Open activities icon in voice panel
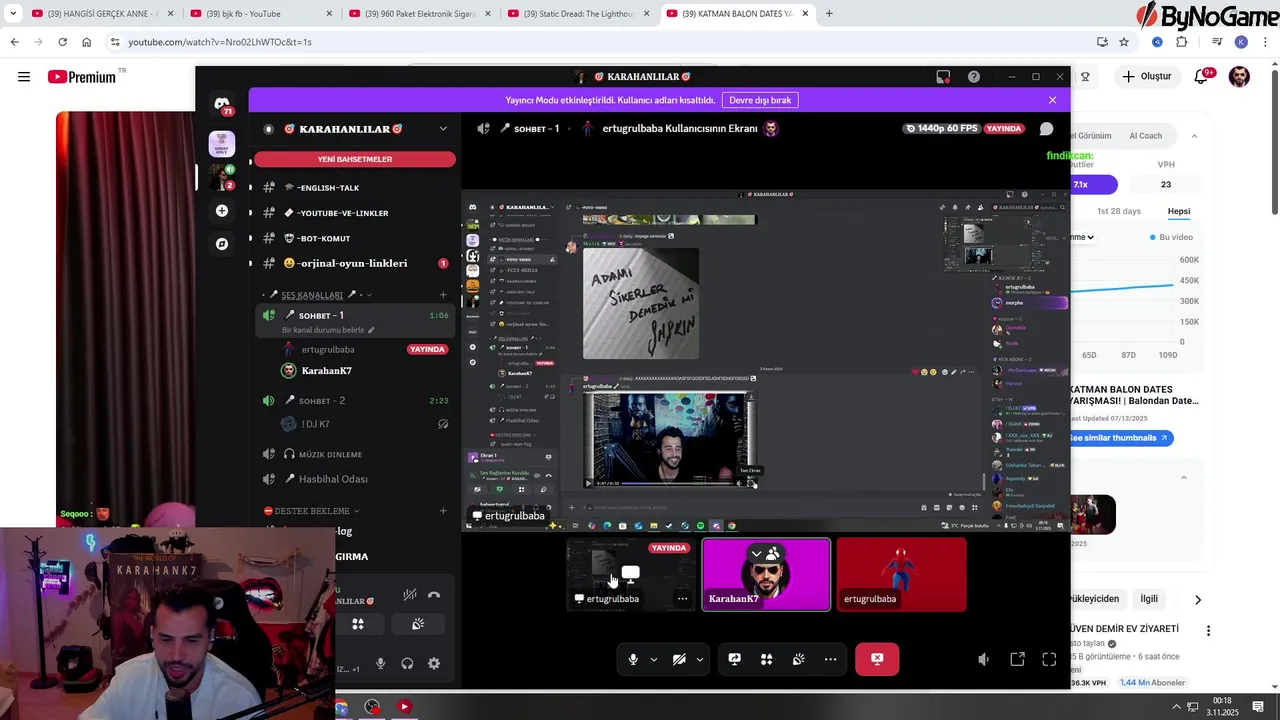1280x720 pixels. click(x=358, y=624)
